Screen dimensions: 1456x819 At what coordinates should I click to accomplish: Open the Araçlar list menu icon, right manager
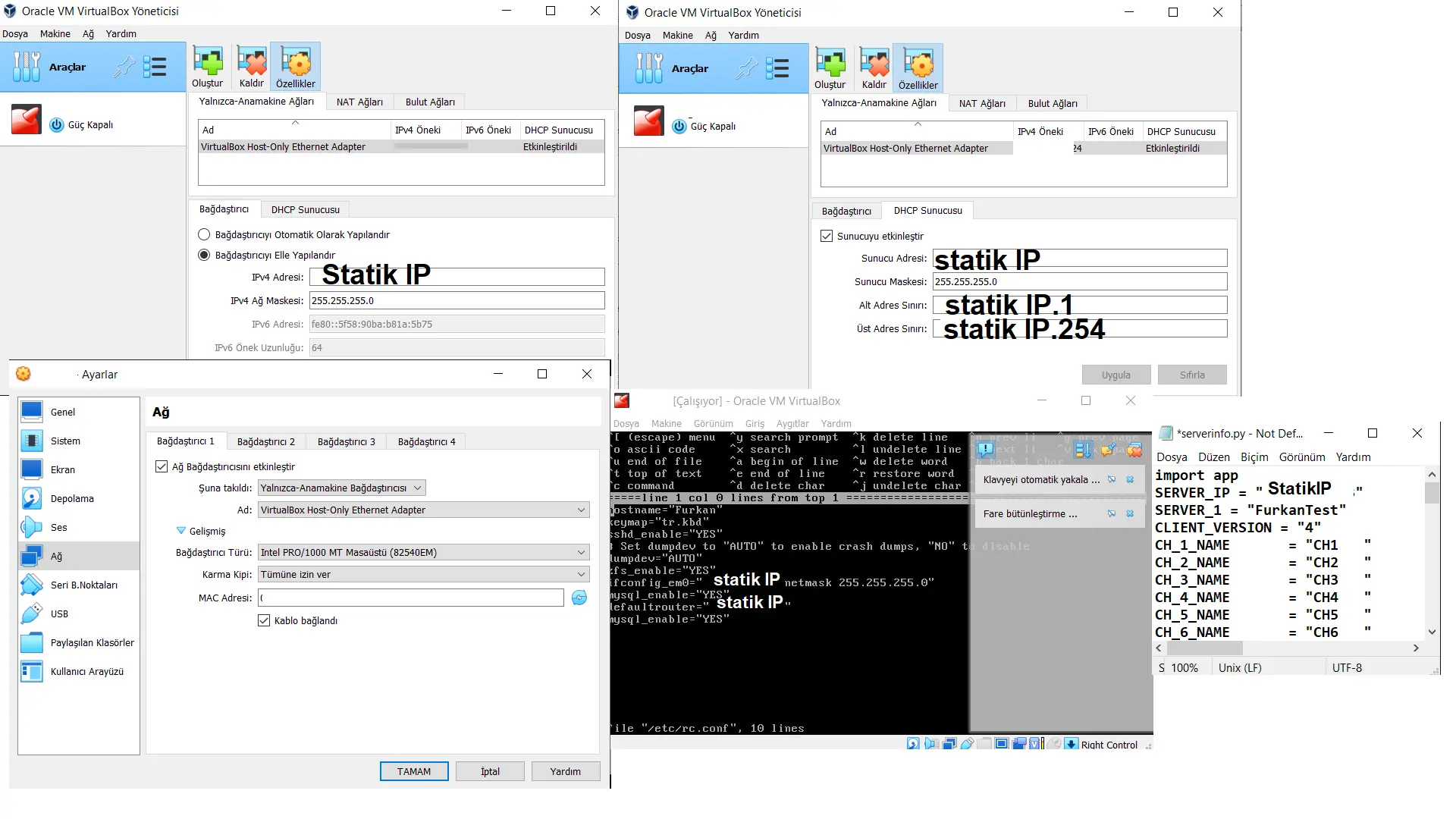(777, 68)
